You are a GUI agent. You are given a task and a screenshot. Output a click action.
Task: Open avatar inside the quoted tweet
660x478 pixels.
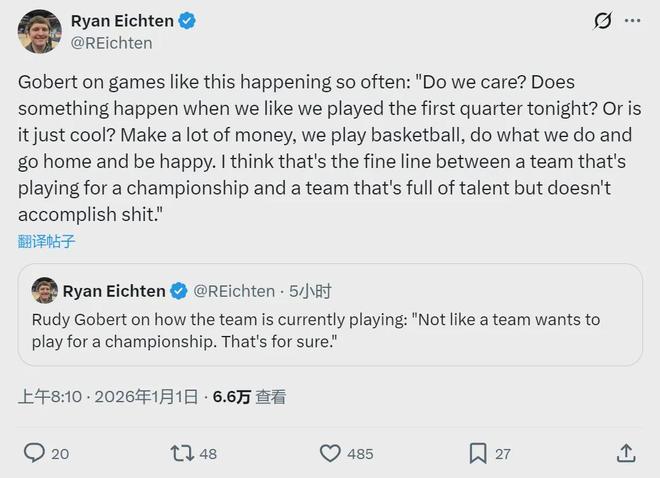pyautogui.click(x=44, y=291)
